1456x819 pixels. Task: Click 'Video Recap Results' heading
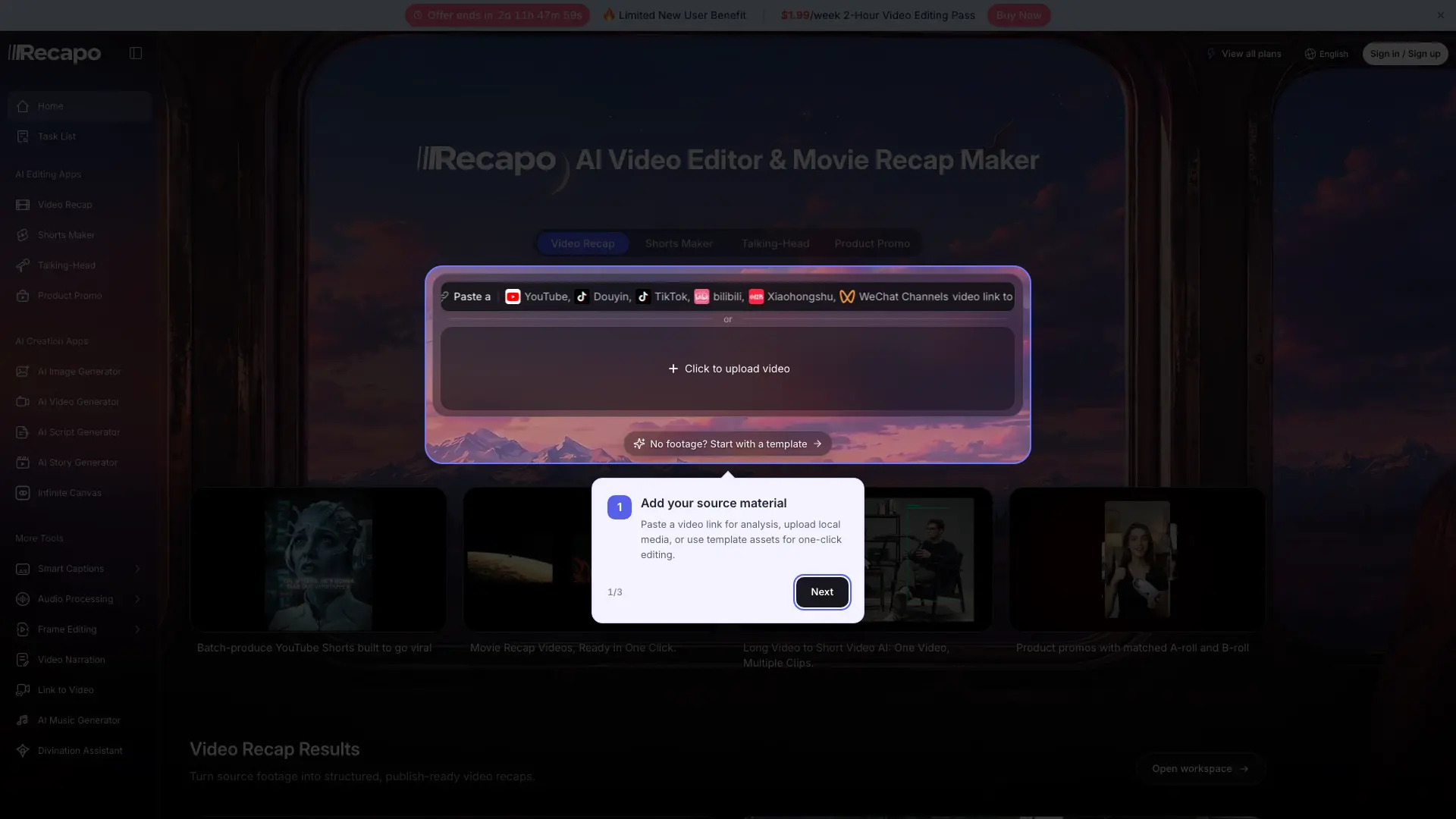point(275,749)
